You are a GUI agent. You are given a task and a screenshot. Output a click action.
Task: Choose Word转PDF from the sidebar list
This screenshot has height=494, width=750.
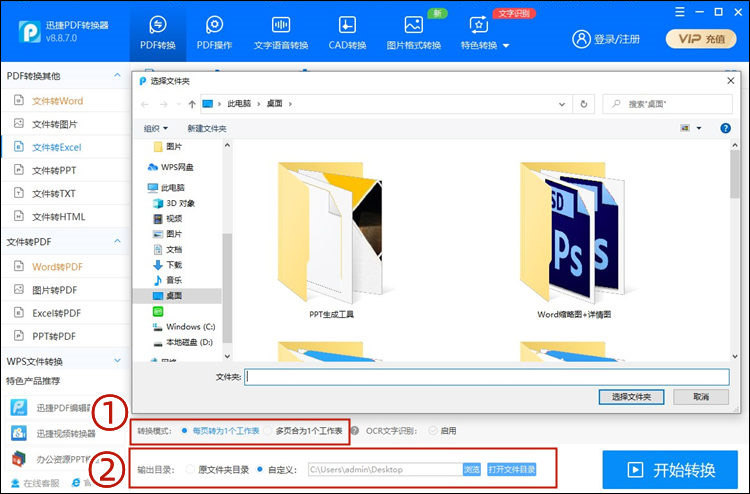(x=57, y=267)
